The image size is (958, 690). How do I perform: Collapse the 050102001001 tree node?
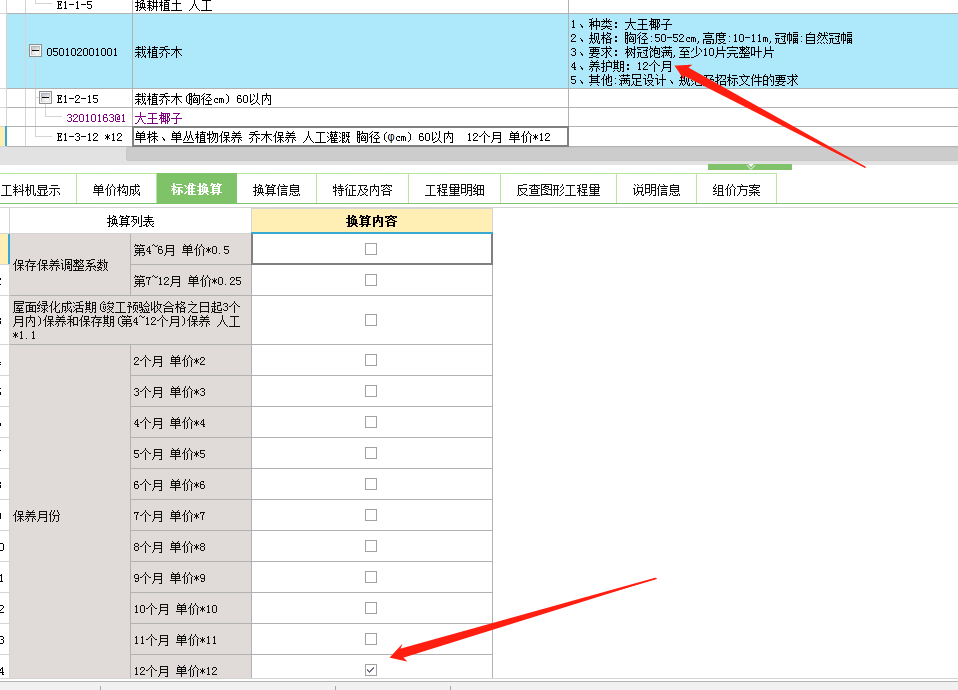[35, 51]
